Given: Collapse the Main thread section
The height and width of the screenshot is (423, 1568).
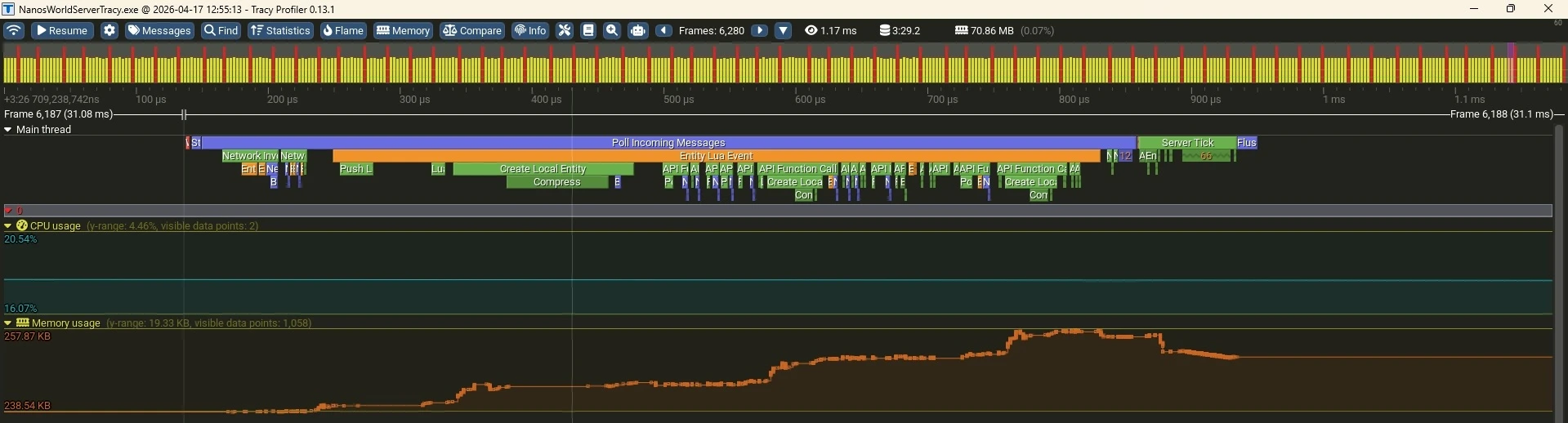Looking at the screenshot, I should click(x=8, y=129).
